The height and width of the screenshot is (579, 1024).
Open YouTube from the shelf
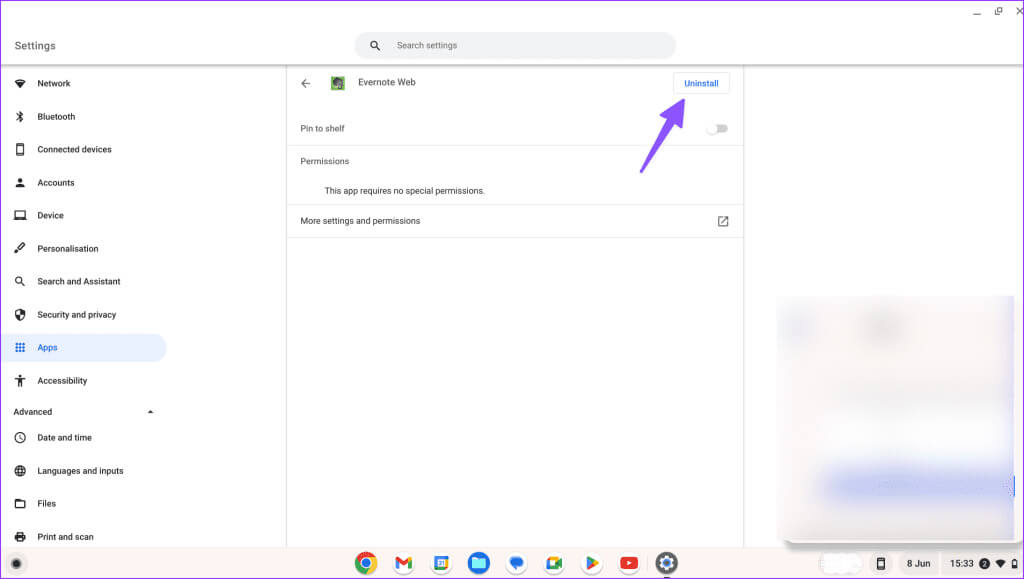click(x=629, y=563)
